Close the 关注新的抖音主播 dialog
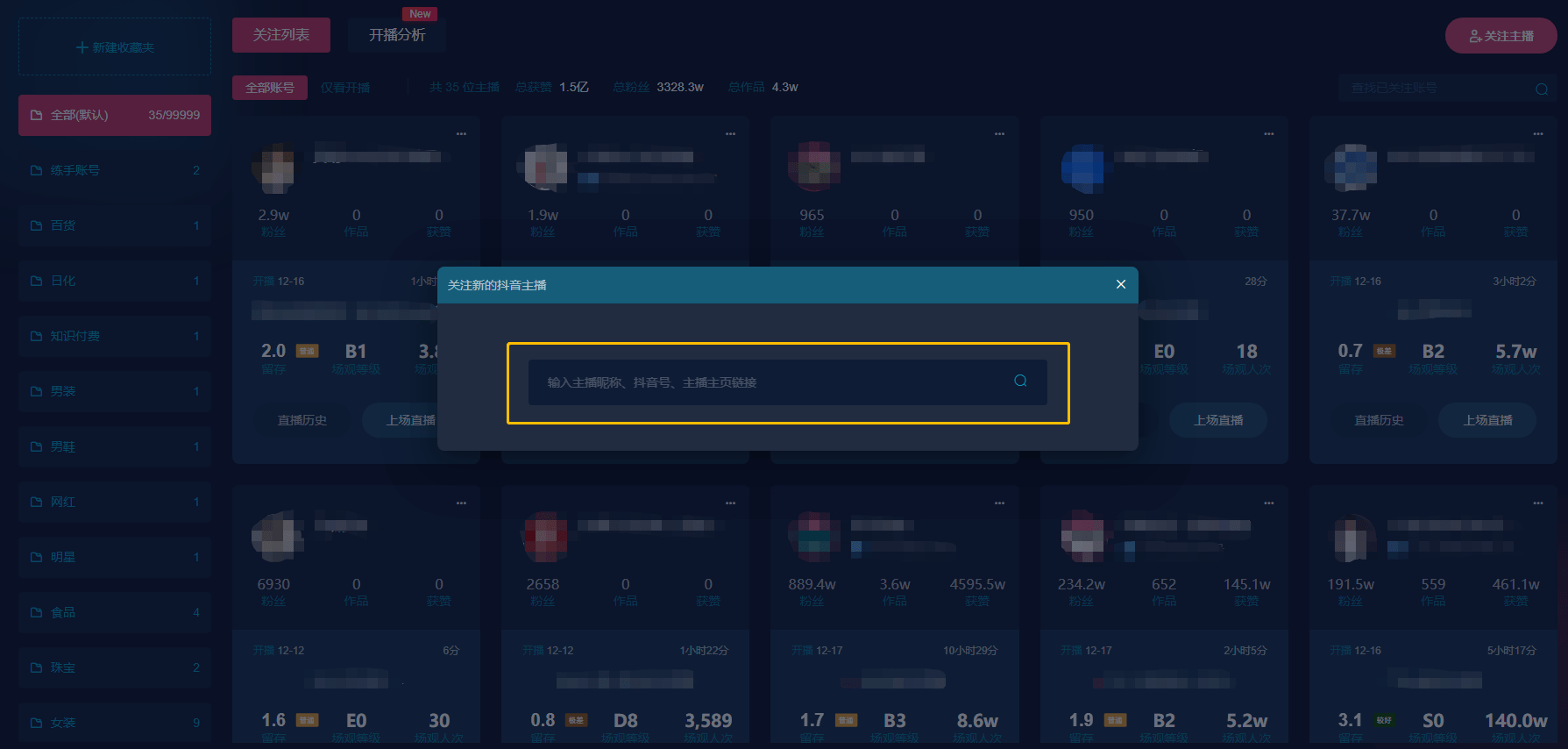The height and width of the screenshot is (749, 1568). tap(1120, 284)
